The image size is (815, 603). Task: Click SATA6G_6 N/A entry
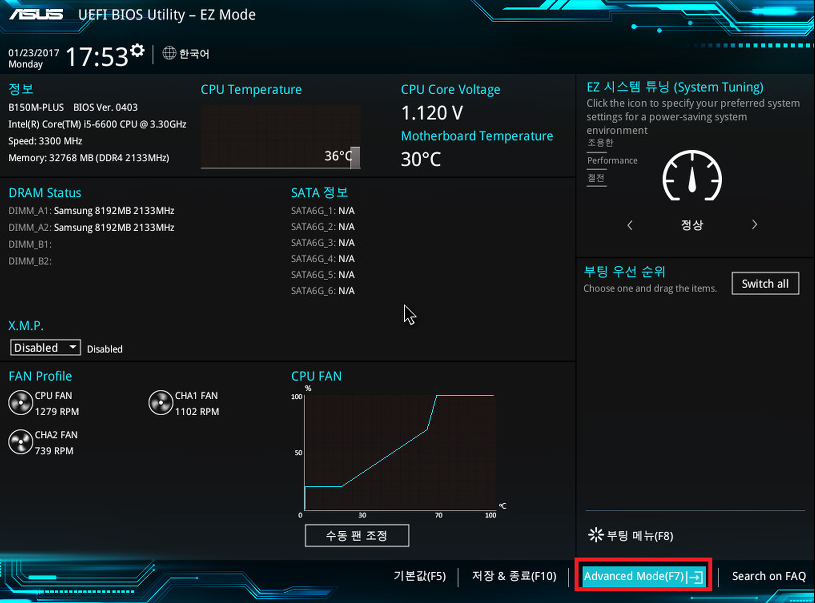coord(323,291)
